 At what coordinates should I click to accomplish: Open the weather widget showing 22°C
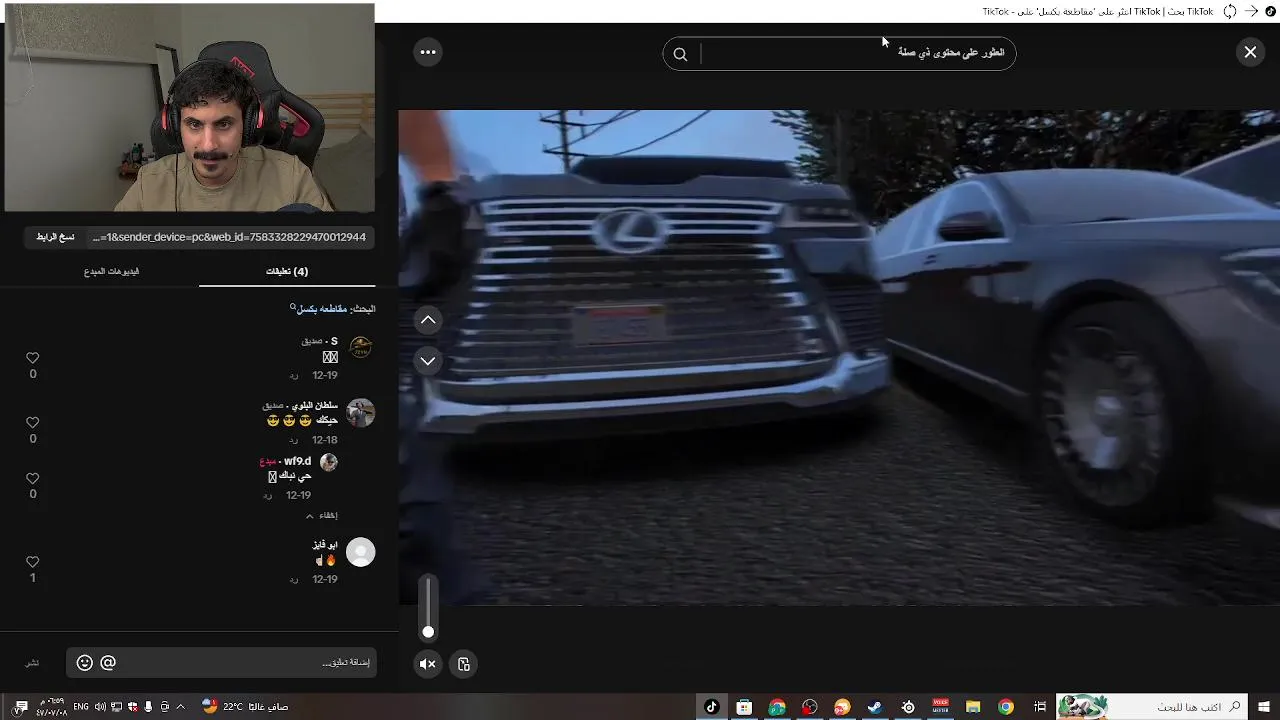coord(245,707)
